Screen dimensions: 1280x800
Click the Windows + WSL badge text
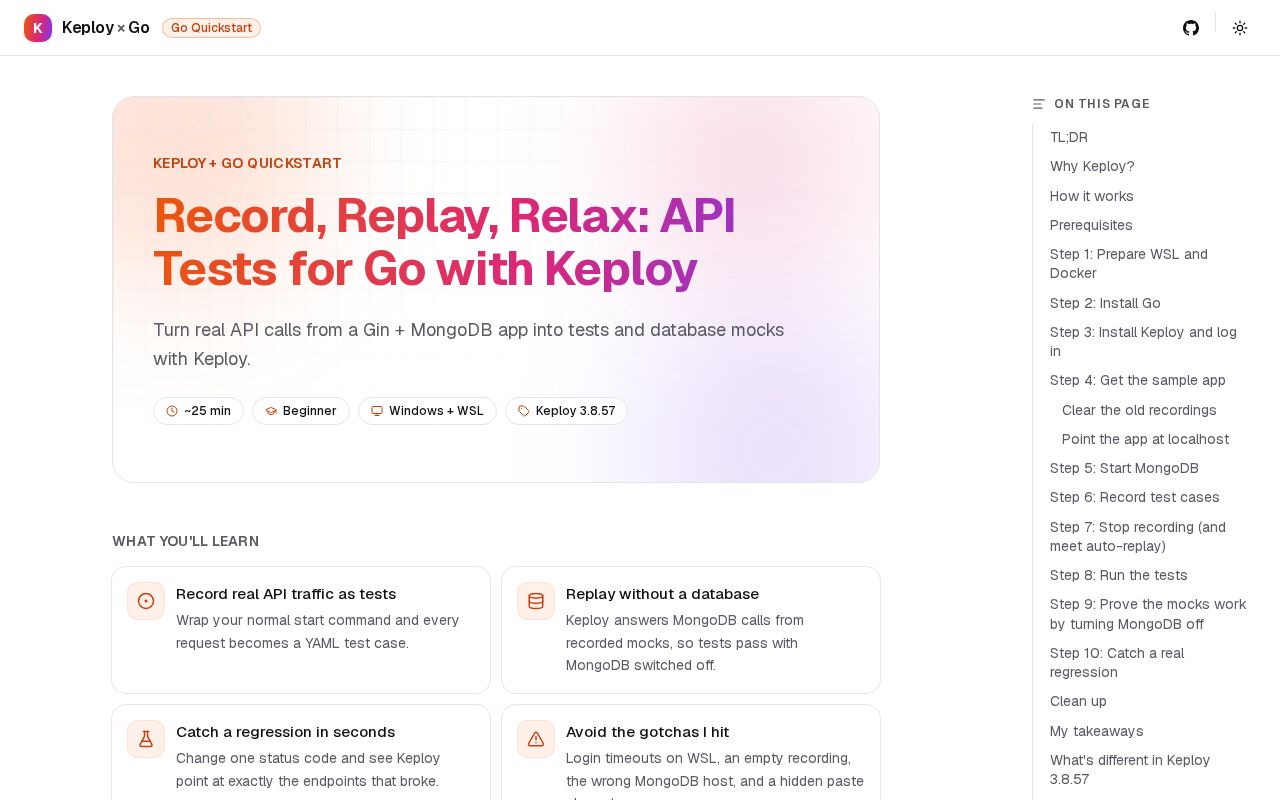point(436,411)
